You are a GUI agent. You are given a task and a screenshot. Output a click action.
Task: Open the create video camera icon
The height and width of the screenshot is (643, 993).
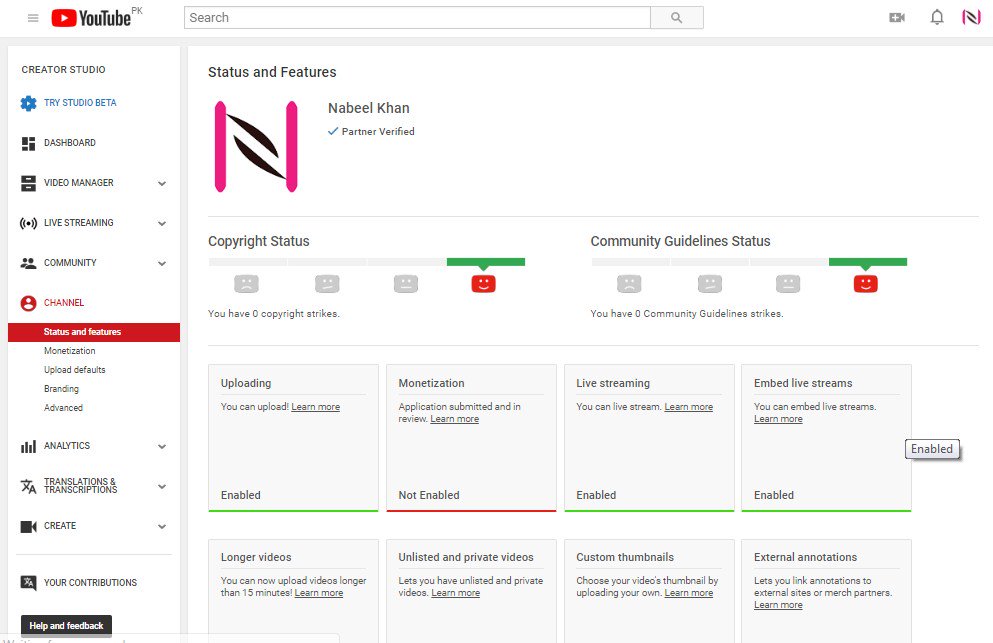coord(897,18)
